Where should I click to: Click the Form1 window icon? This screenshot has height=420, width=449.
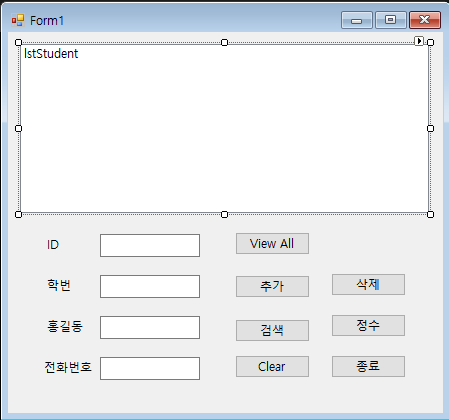click(18, 20)
